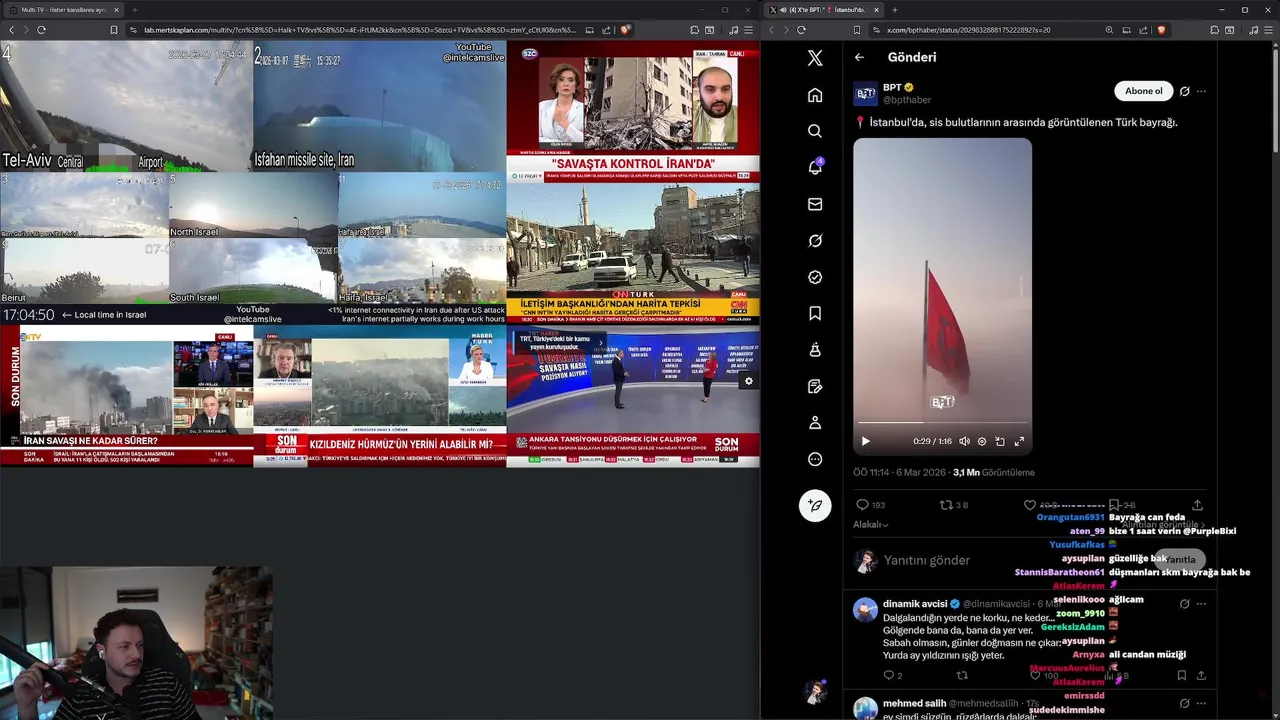The height and width of the screenshot is (720, 1280).
Task: Click the zoom magnifier in X address bar
Action: [1109, 30]
